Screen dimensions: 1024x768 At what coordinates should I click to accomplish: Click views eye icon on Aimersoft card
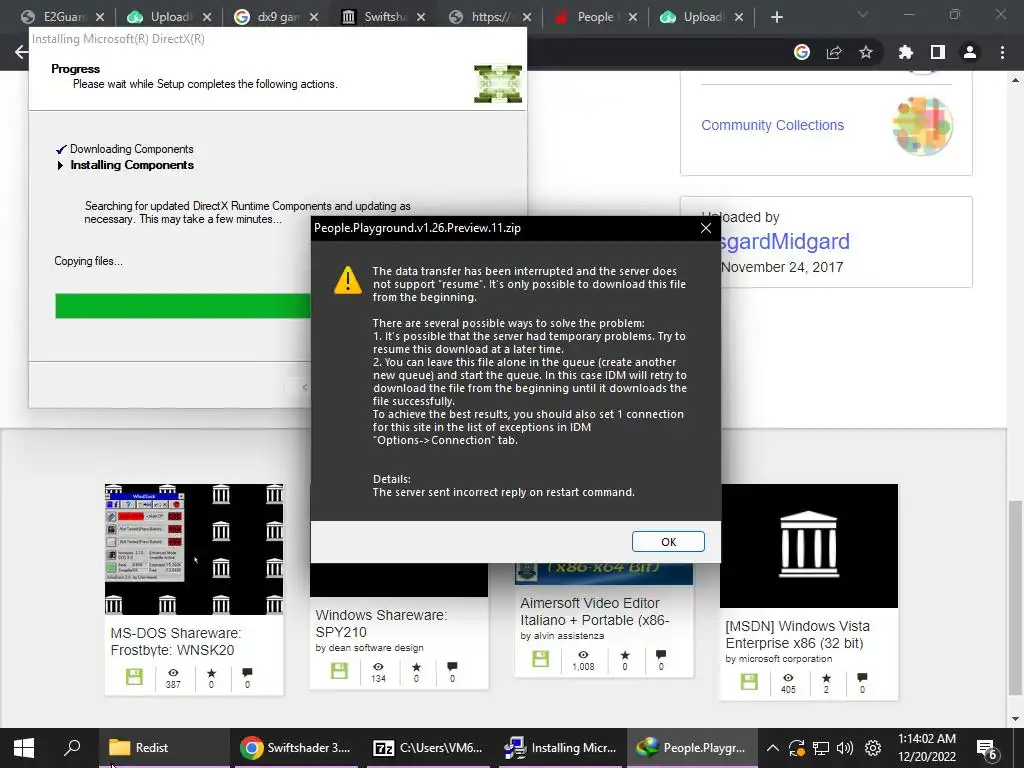[x=583, y=654]
